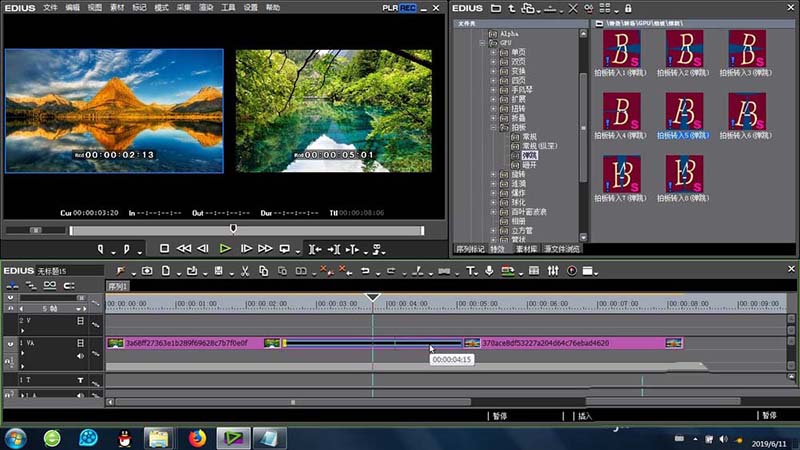This screenshot has height=450, width=800.
Task: Click the player position slider handle
Action: pos(233,229)
